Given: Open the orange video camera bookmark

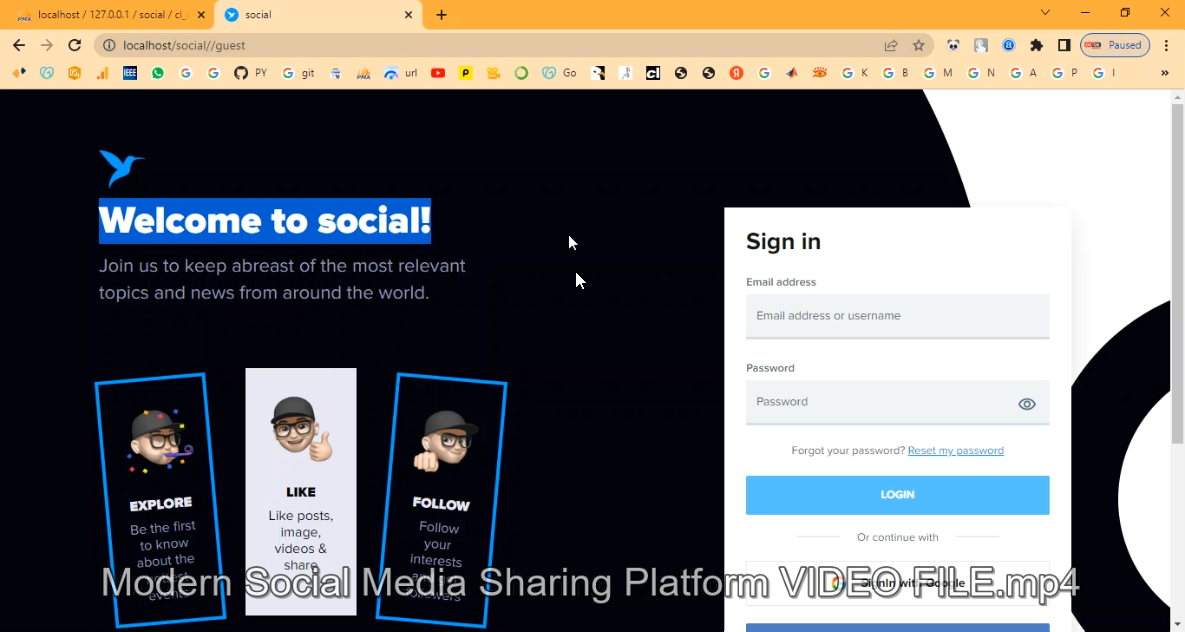Looking at the screenshot, I should tap(493, 73).
